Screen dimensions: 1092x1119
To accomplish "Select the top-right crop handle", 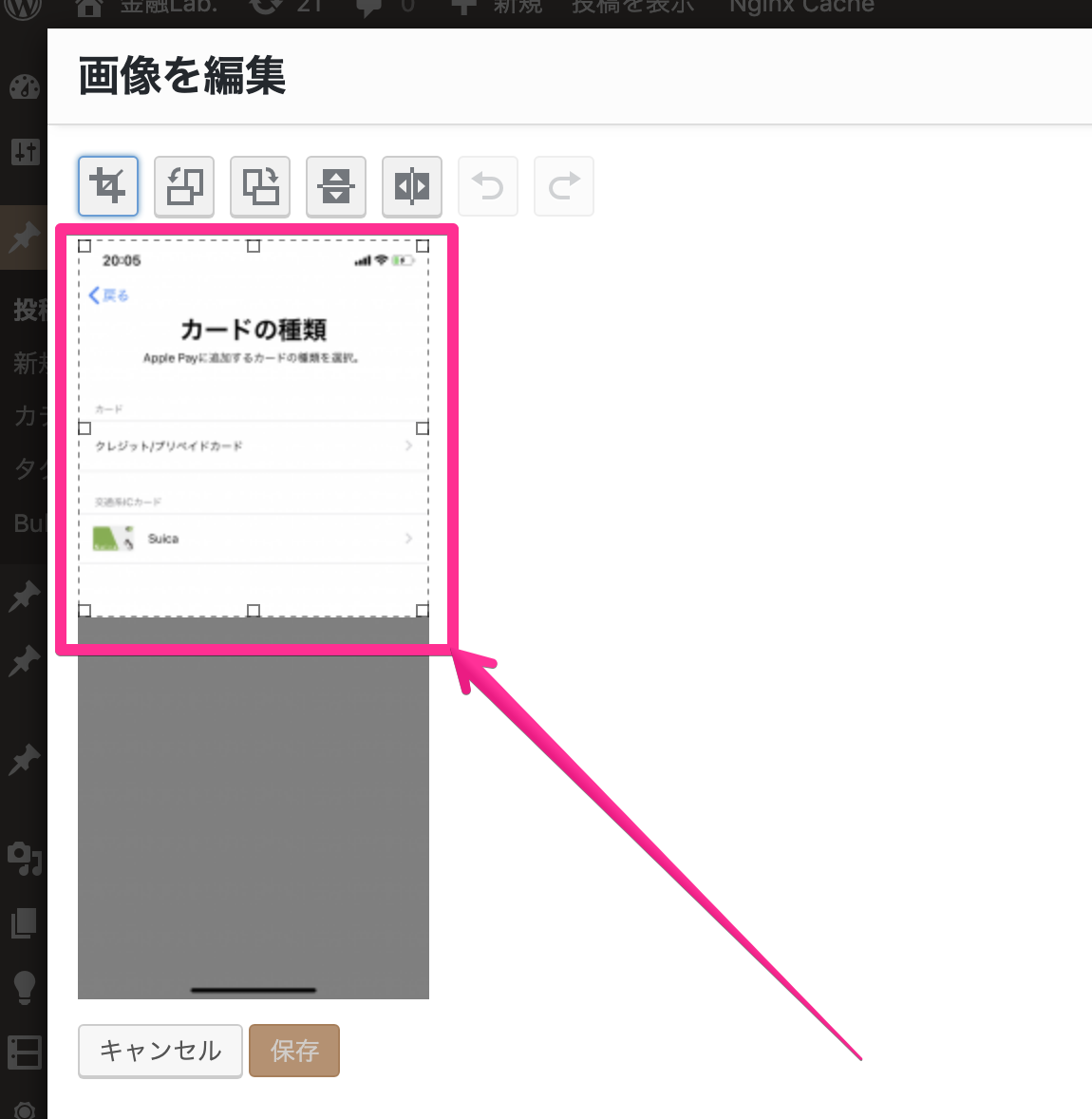I will [423, 246].
